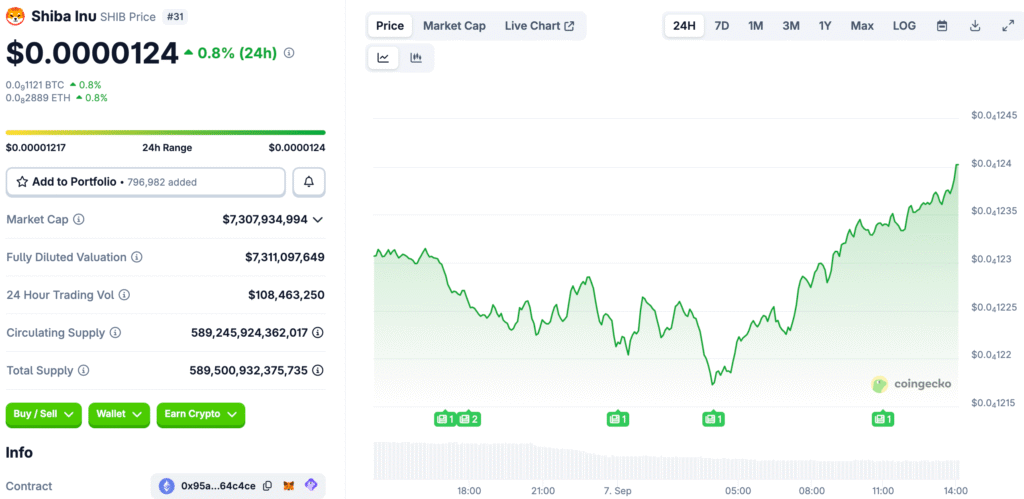Click the star icon in Add to Portfolio
The width and height of the screenshot is (1024, 499).
point(22,182)
